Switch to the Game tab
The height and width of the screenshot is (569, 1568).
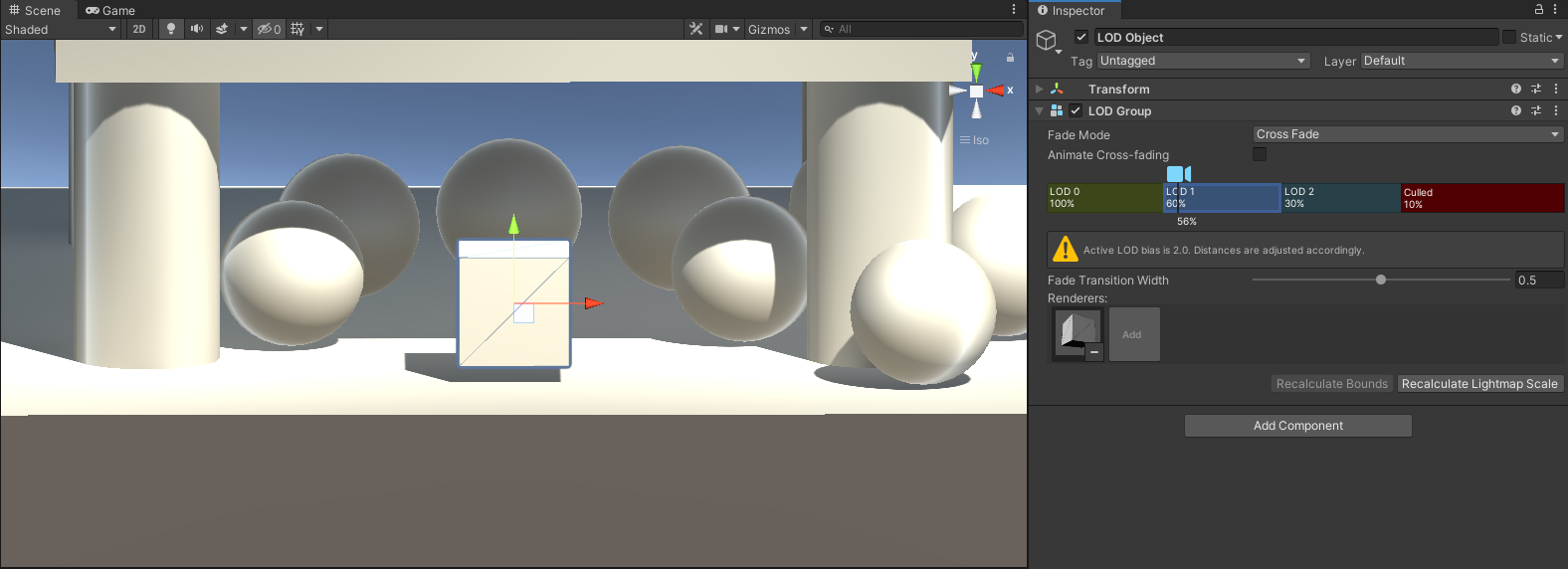tap(110, 10)
